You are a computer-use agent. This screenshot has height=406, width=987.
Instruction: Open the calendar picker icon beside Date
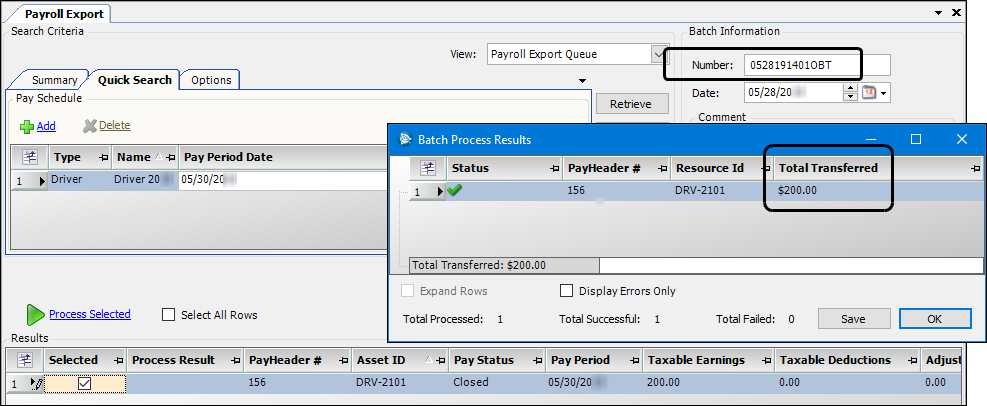click(869, 93)
